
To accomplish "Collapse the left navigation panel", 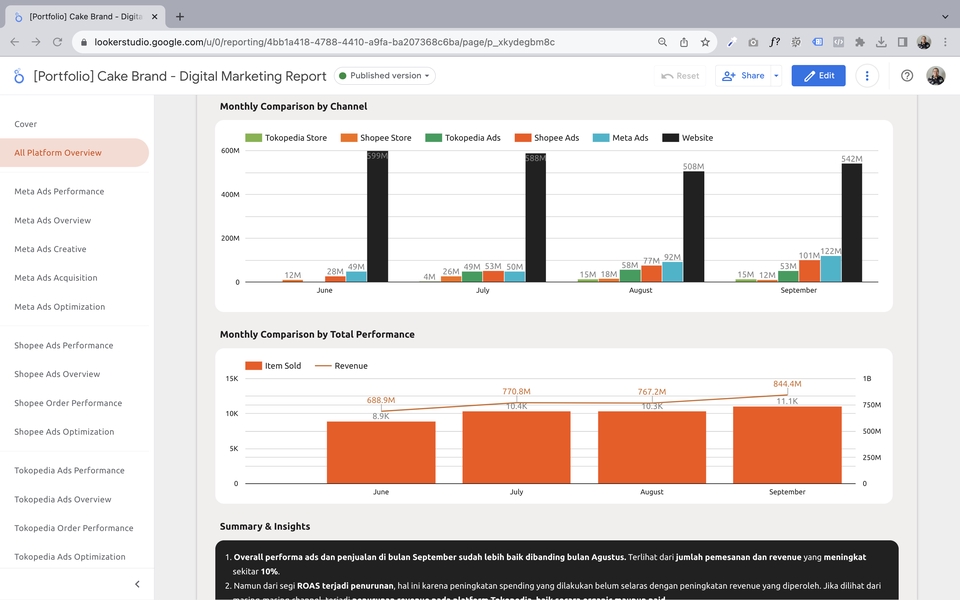I will pyautogui.click(x=137, y=584).
